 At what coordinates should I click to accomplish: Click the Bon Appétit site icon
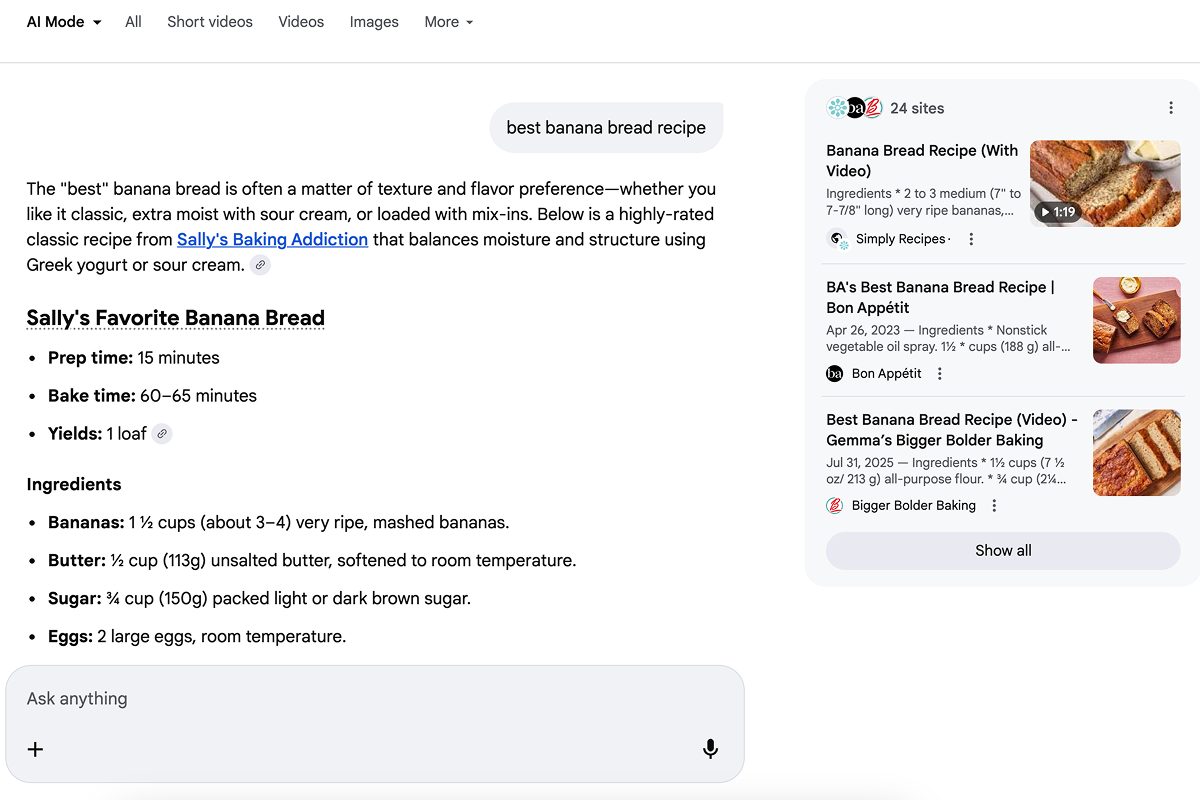point(835,373)
